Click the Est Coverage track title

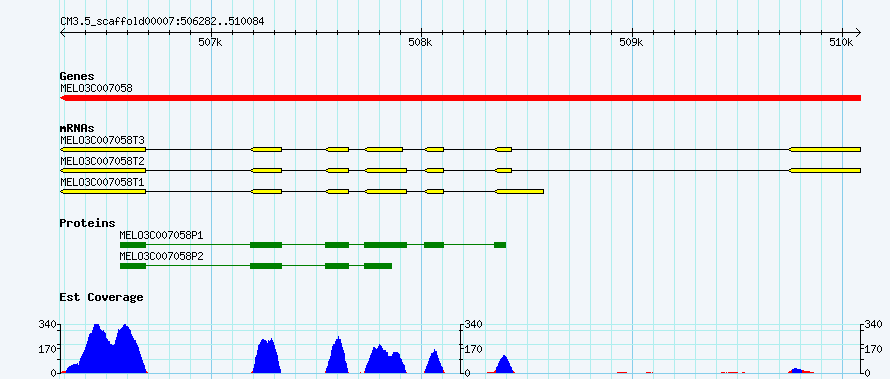pyautogui.click(x=102, y=297)
